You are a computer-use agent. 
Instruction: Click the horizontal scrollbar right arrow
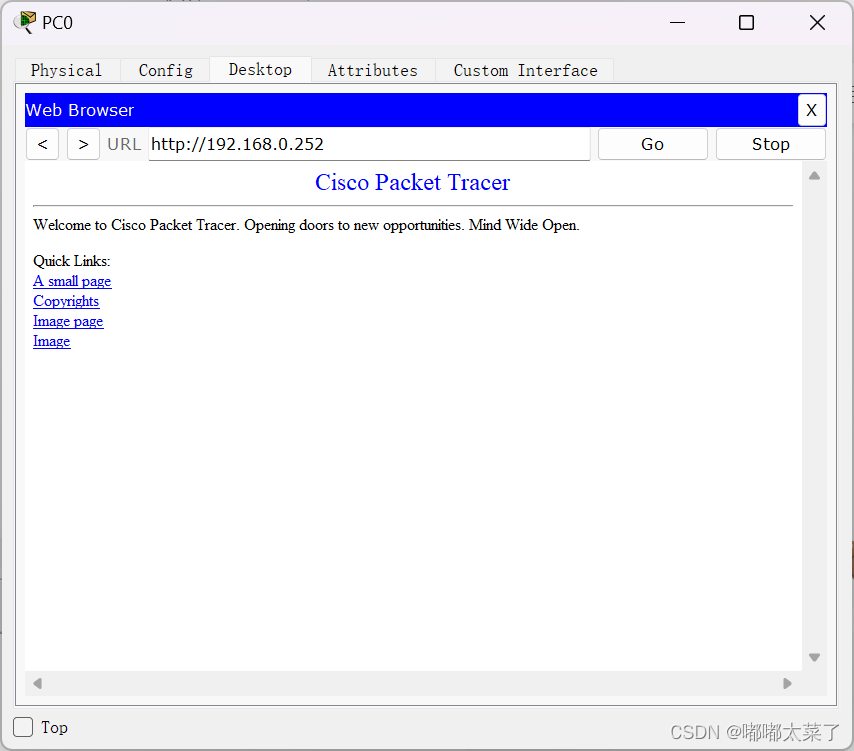coord(787,683)
